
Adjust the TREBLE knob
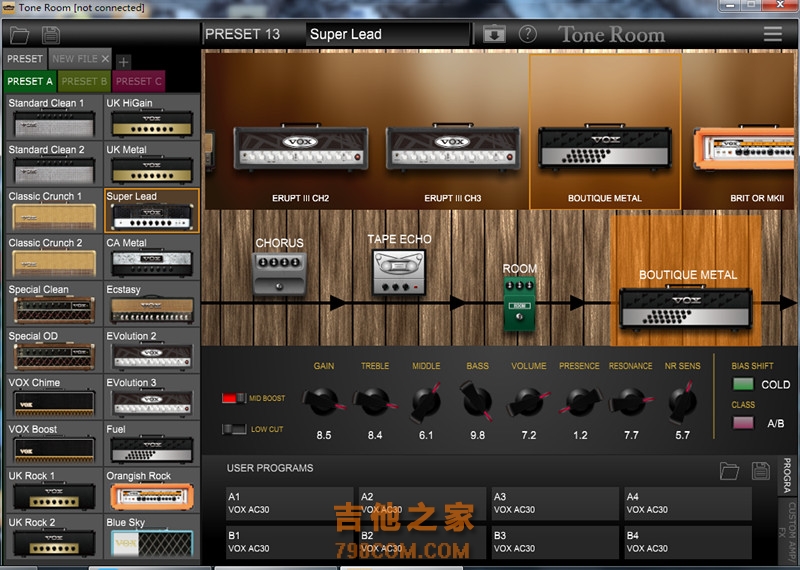[374, 402]
